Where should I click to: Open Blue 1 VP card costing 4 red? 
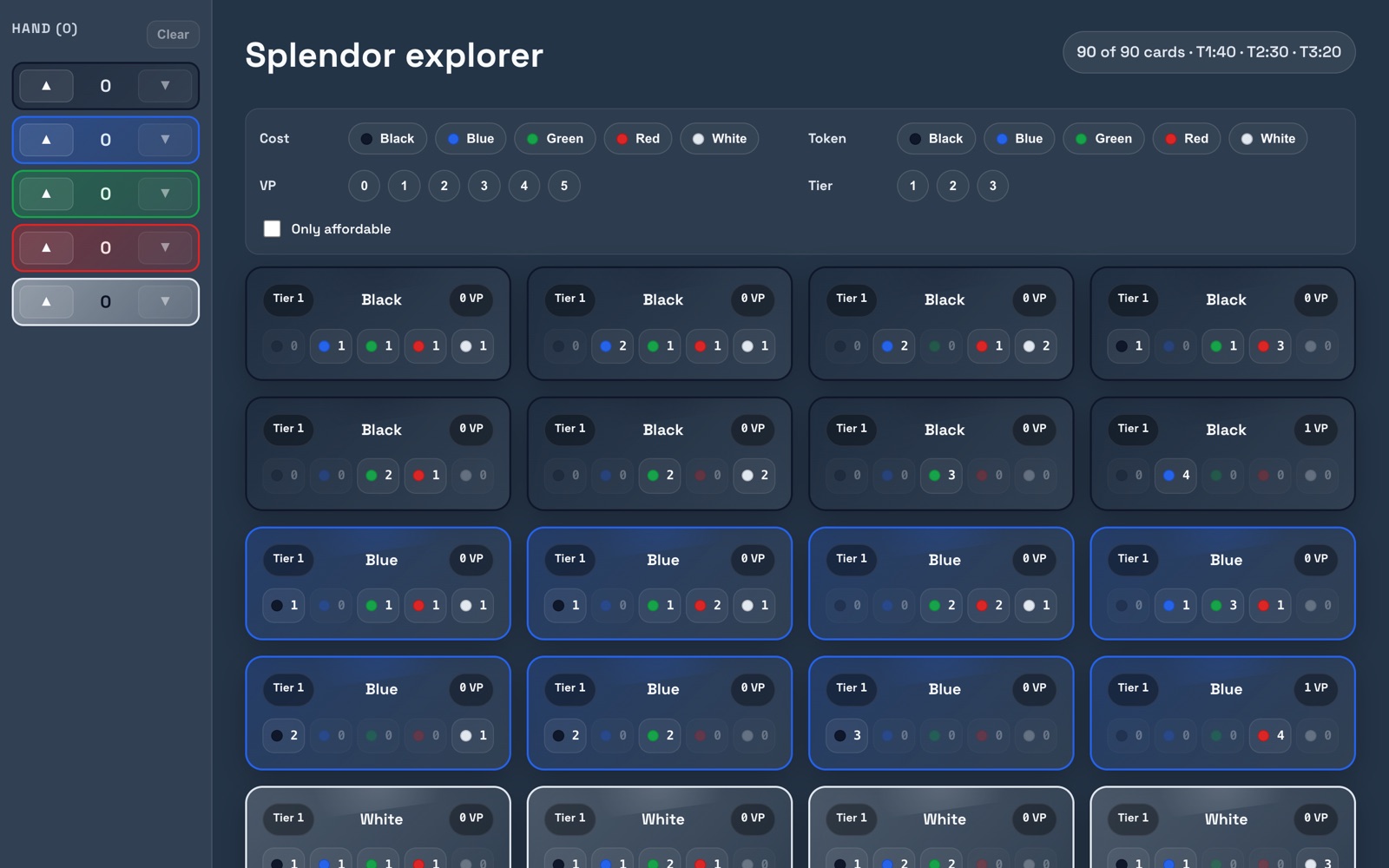click(1223, 713)
